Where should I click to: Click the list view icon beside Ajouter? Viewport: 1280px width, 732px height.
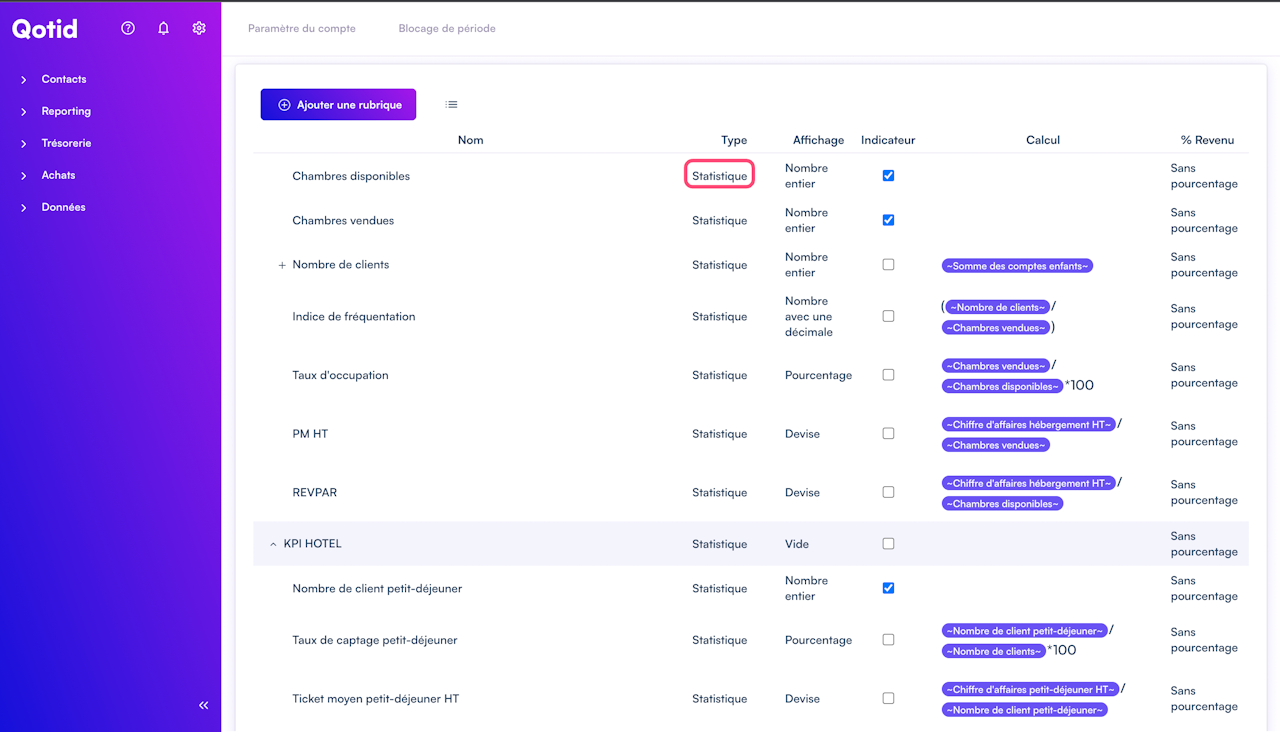pos(452,105)
